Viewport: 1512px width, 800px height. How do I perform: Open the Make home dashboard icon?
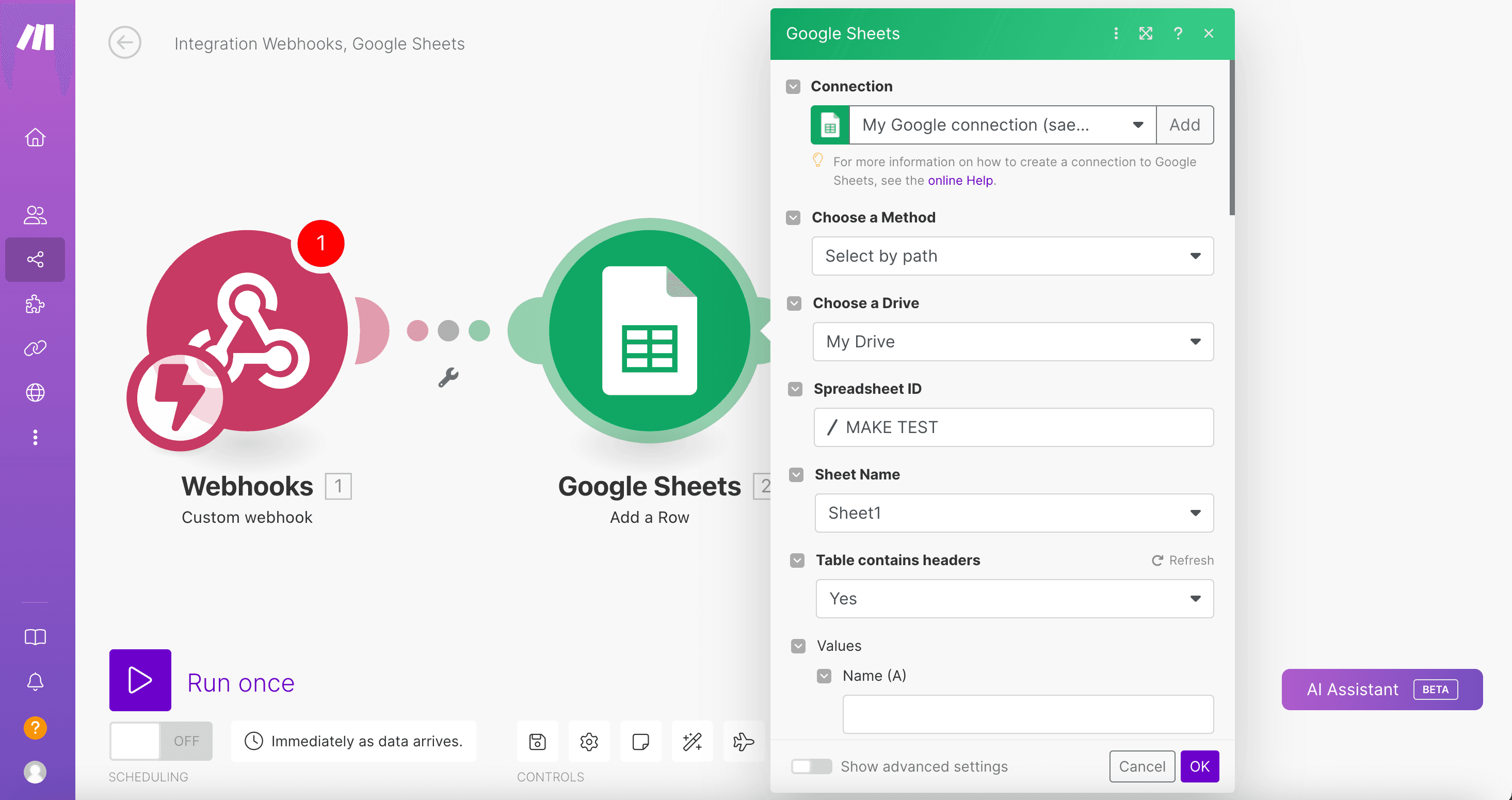click(35, 137)
